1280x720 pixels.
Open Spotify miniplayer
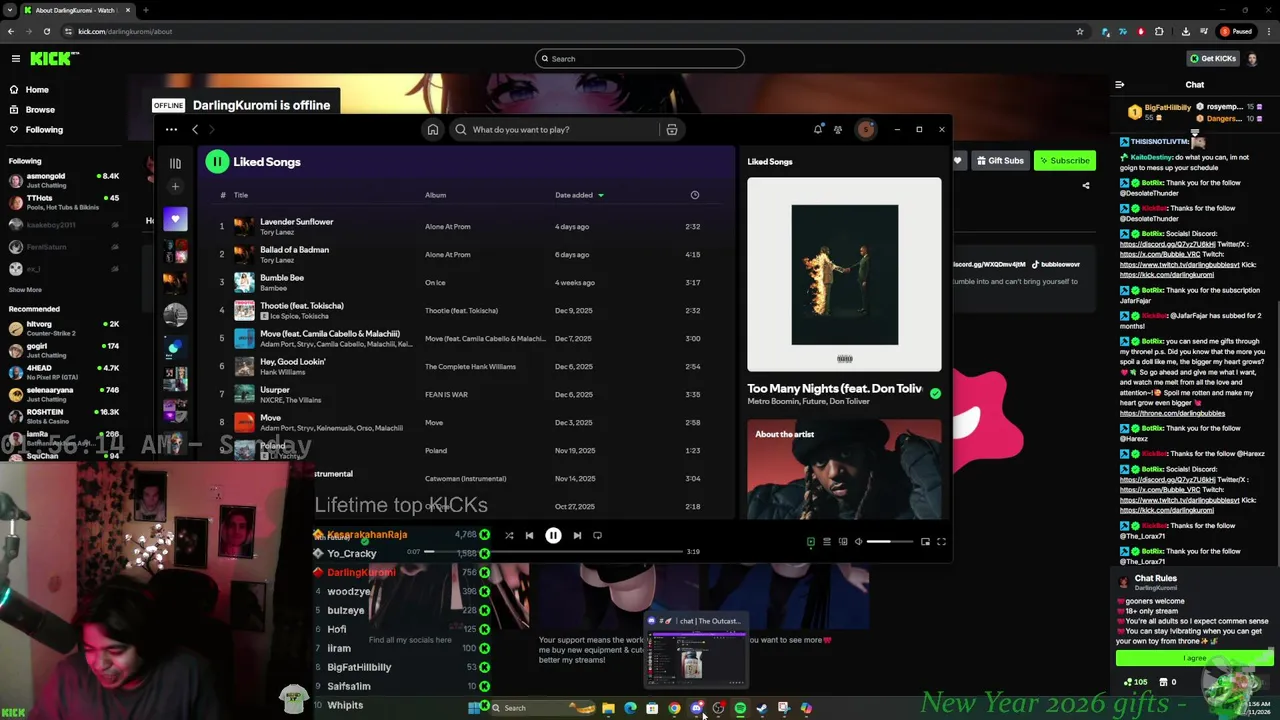[925, 542]
